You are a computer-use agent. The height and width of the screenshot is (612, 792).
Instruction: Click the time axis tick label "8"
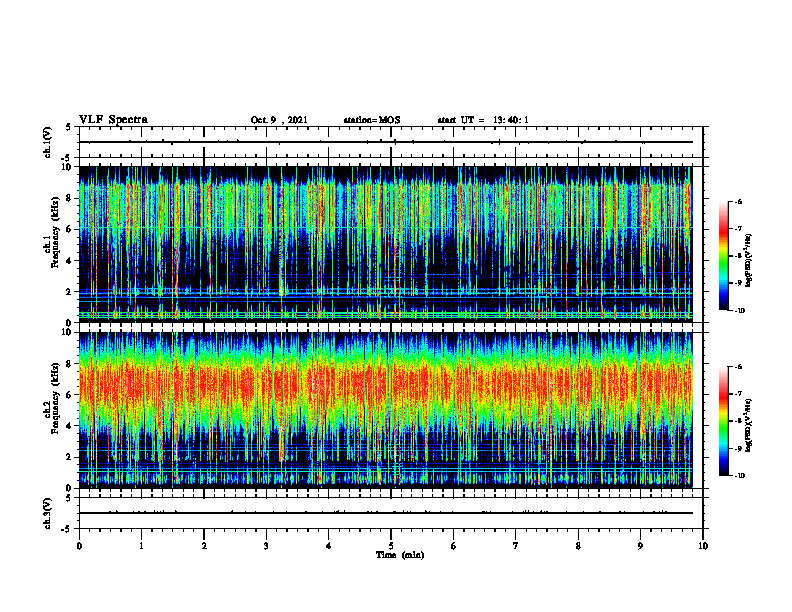point(578,546)
